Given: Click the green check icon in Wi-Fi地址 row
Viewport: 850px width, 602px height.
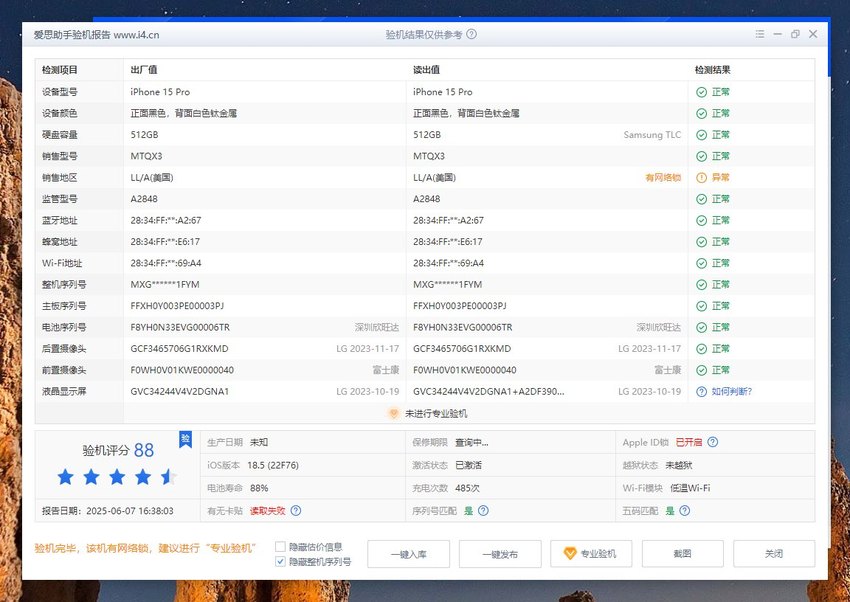Looking at the screenshot, I should [x=701, y=263].
